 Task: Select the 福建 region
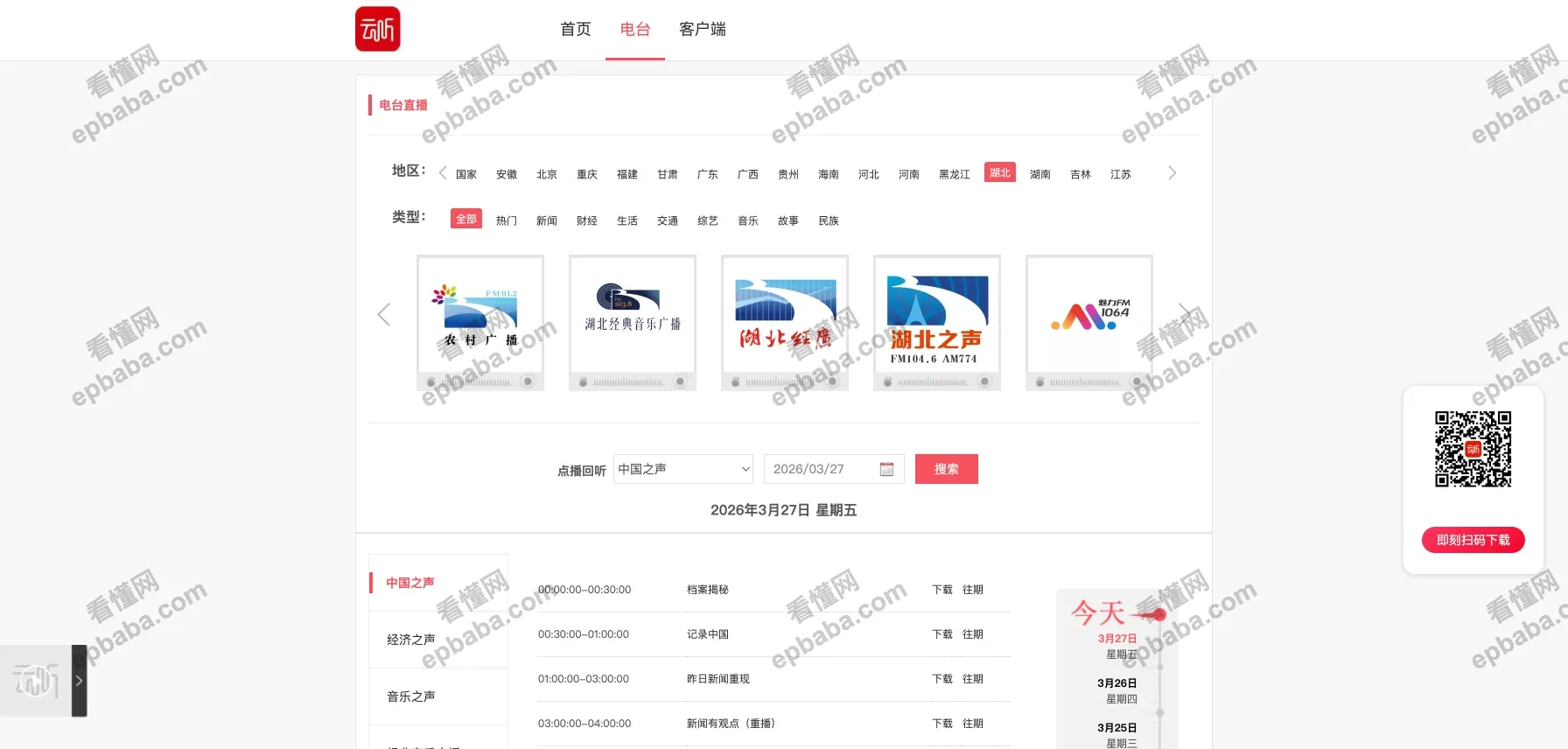tap(627, 174)
